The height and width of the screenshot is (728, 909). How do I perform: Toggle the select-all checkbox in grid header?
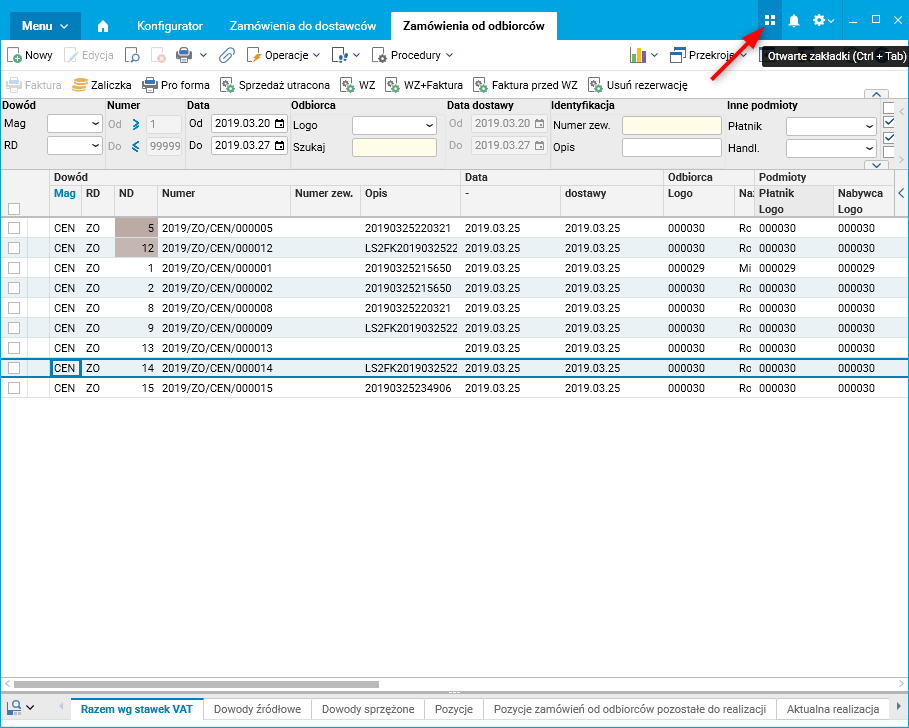14,209
